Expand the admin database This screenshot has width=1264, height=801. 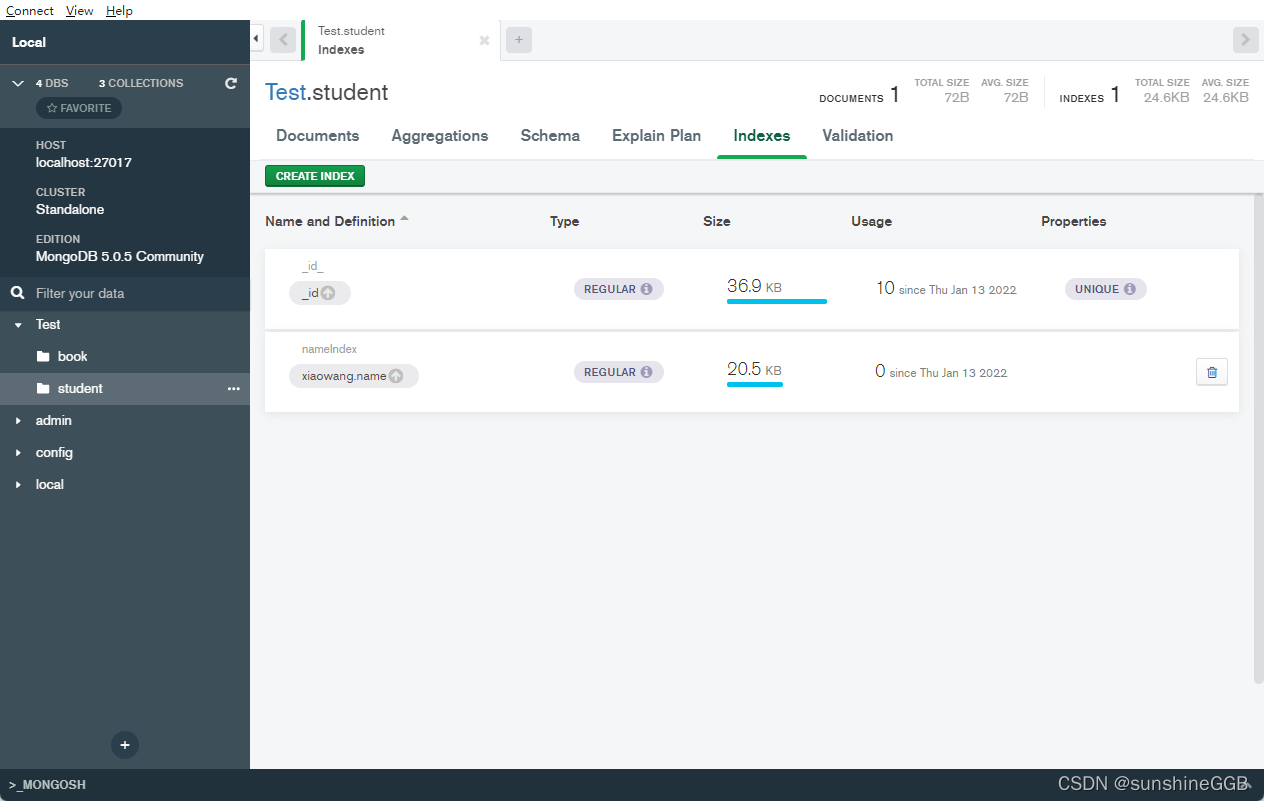[x=18, y=421]
